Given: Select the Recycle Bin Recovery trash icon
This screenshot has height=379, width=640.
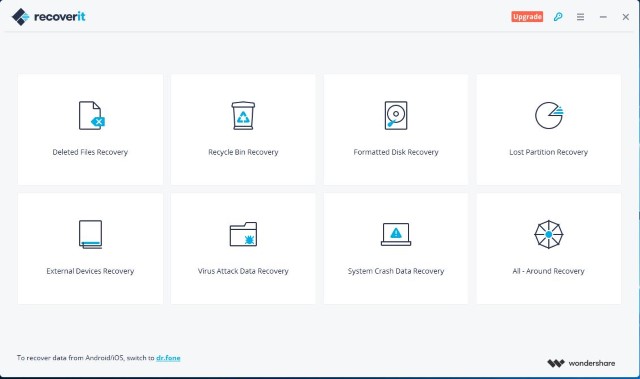Looking at the screenshot, I should pyautogui.click(x=243, y=115).
